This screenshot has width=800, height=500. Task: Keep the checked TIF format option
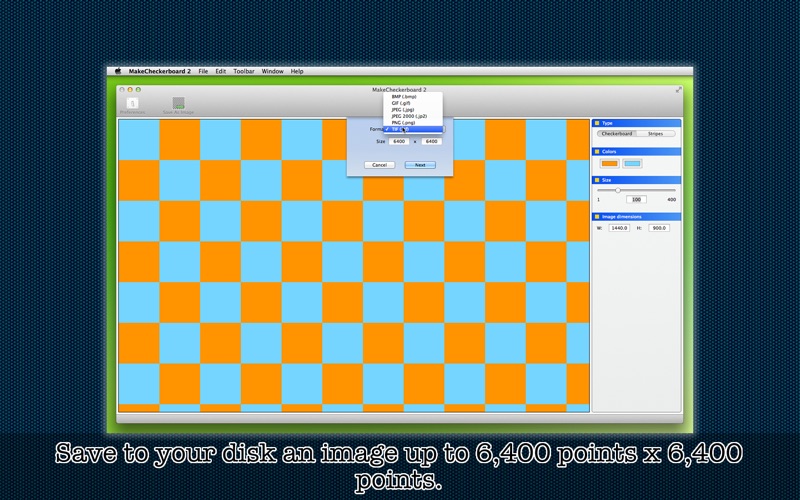pyautogui.click(x=413, y=130)
